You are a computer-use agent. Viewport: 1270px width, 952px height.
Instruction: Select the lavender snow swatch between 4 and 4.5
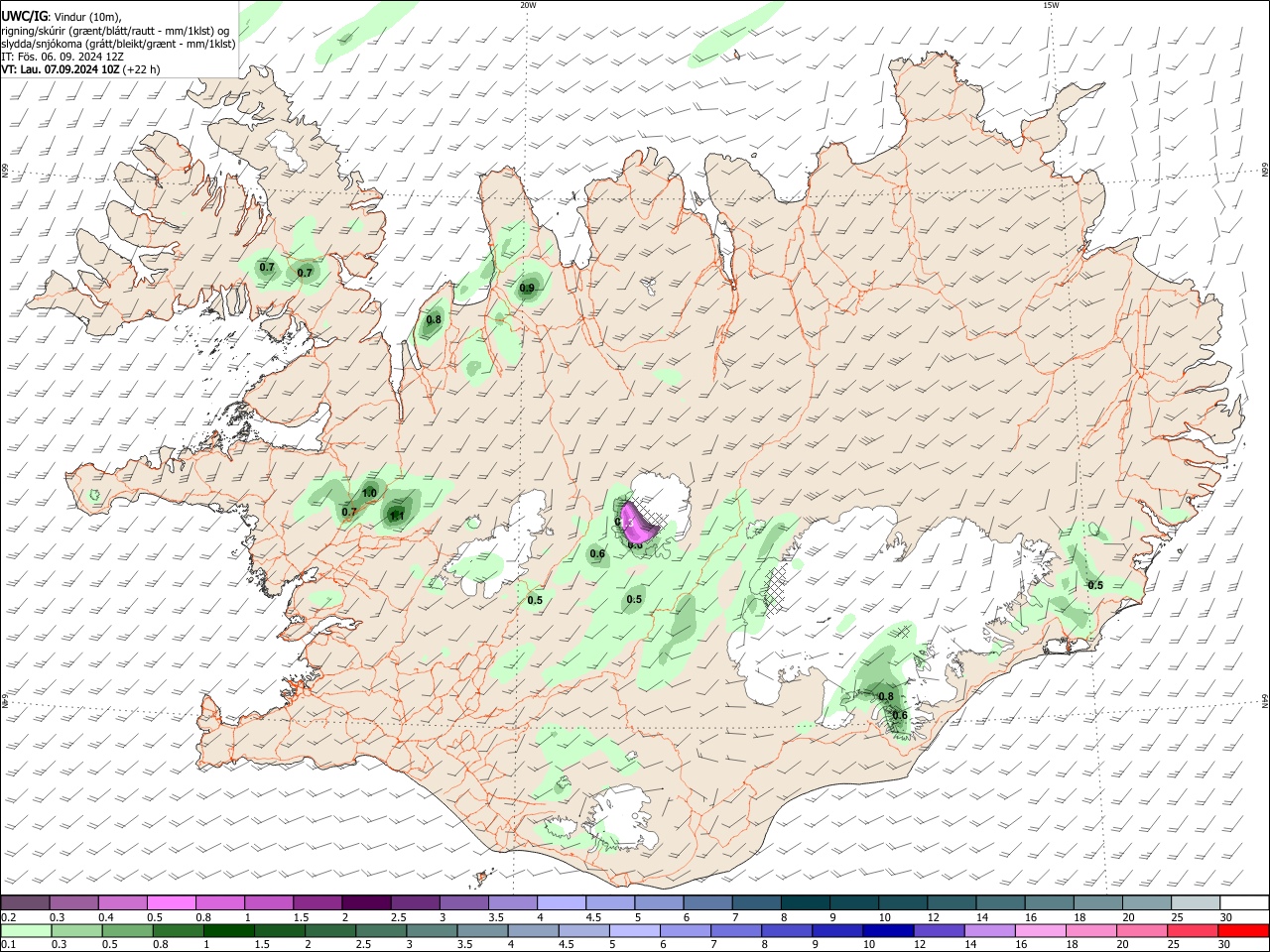561,902
